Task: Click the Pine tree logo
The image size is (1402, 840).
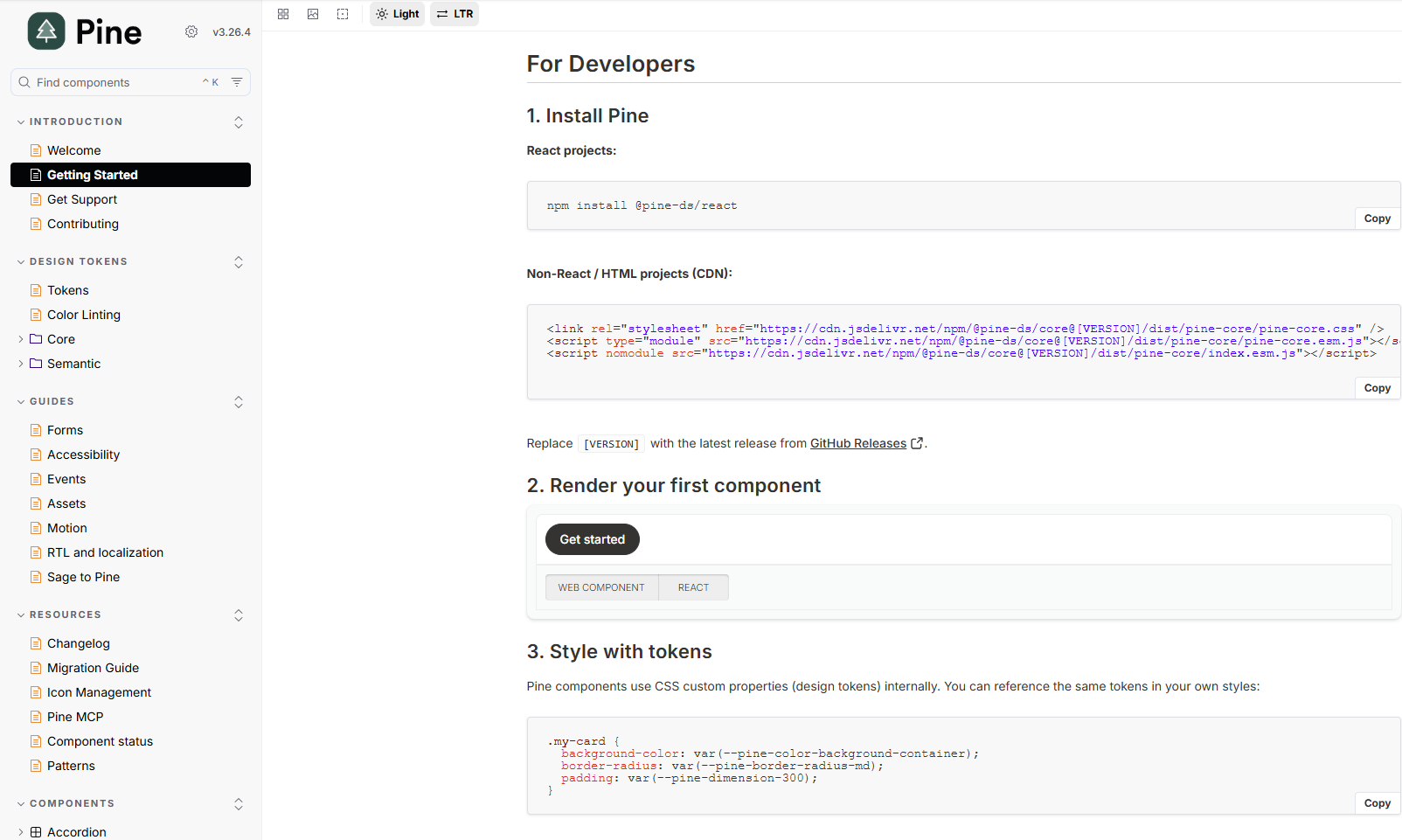Action: (46, 31)
